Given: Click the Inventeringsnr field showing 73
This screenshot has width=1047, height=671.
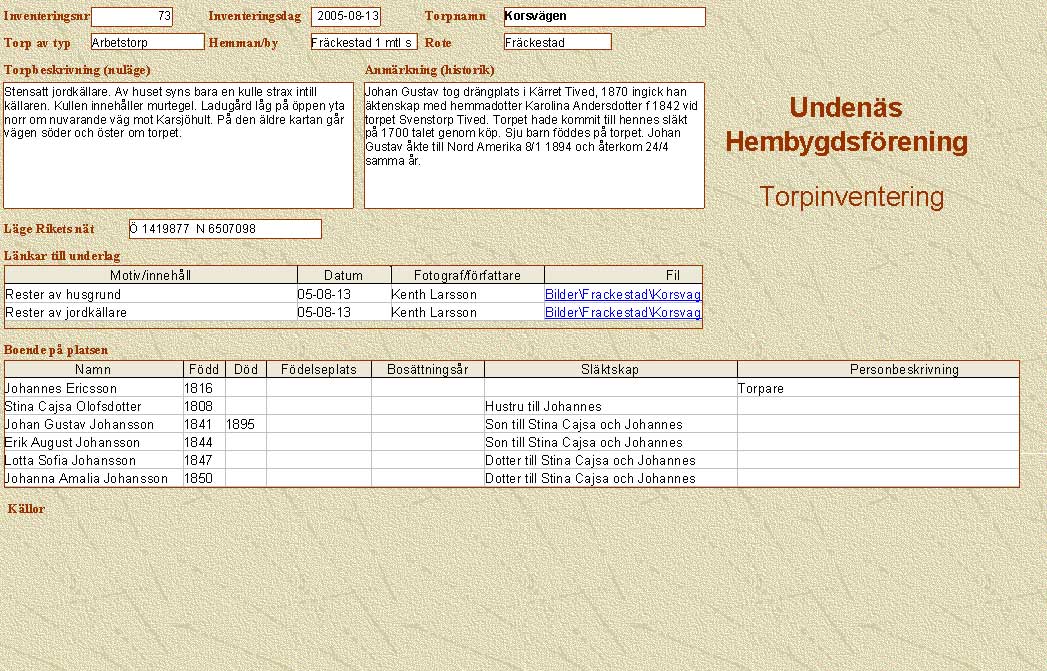Looking at the screenshot, I should 132,16.
